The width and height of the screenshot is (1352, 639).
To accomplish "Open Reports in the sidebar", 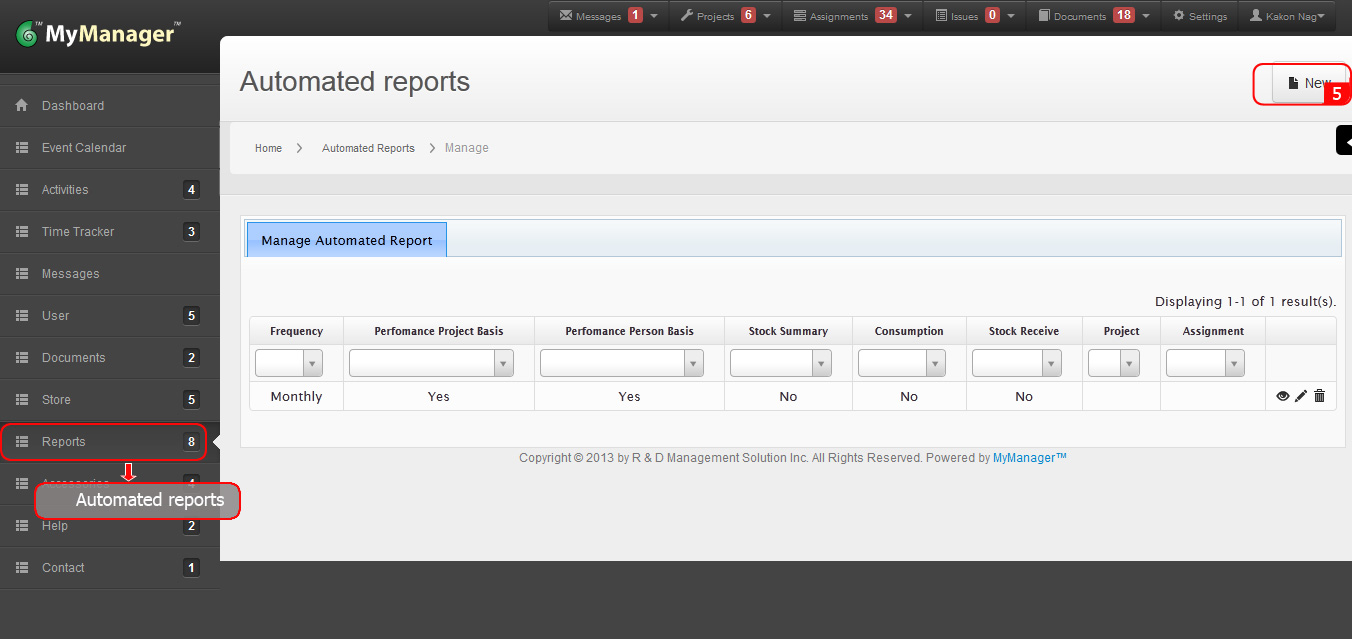I will click(x=64, y=442).
